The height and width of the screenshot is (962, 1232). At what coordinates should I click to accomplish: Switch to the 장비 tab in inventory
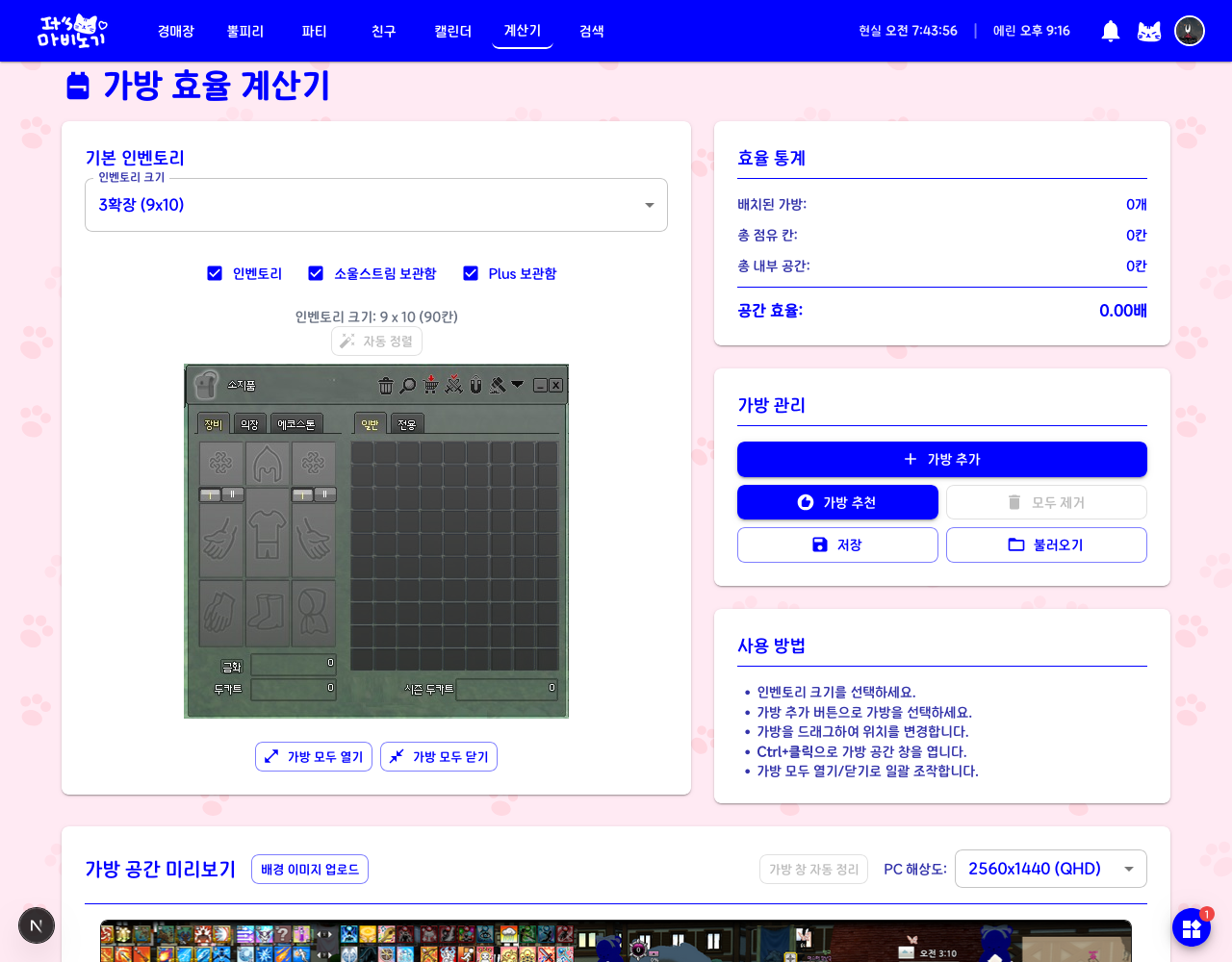coord(213,424)
